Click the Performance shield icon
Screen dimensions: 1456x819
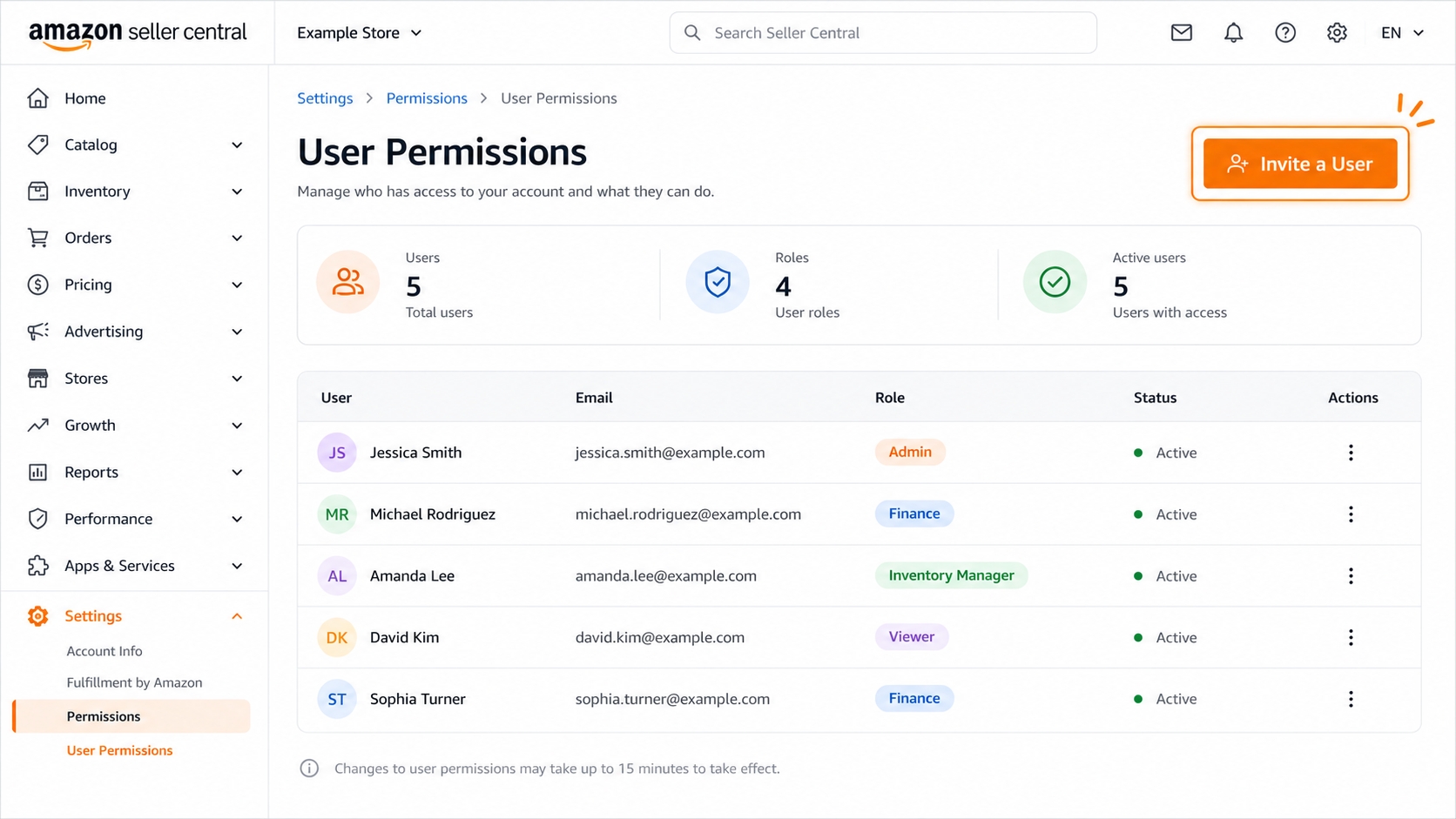(37, 519)
